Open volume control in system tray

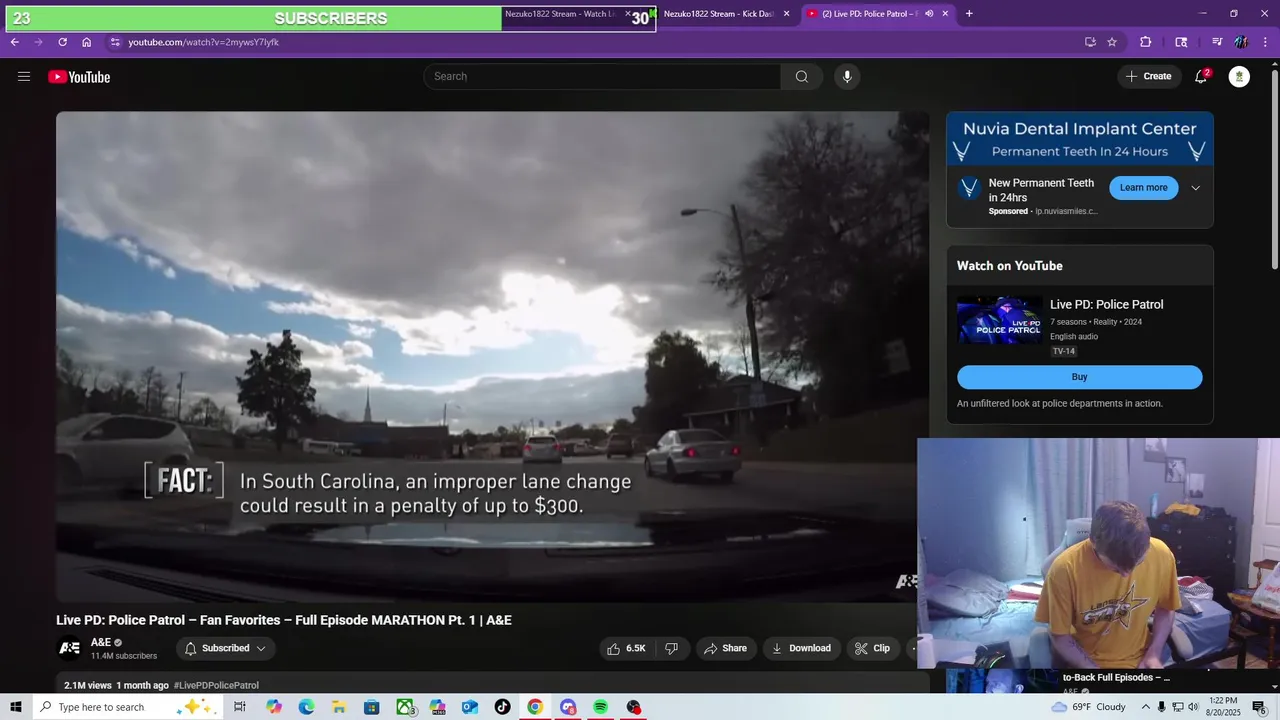coord(1193,707)
